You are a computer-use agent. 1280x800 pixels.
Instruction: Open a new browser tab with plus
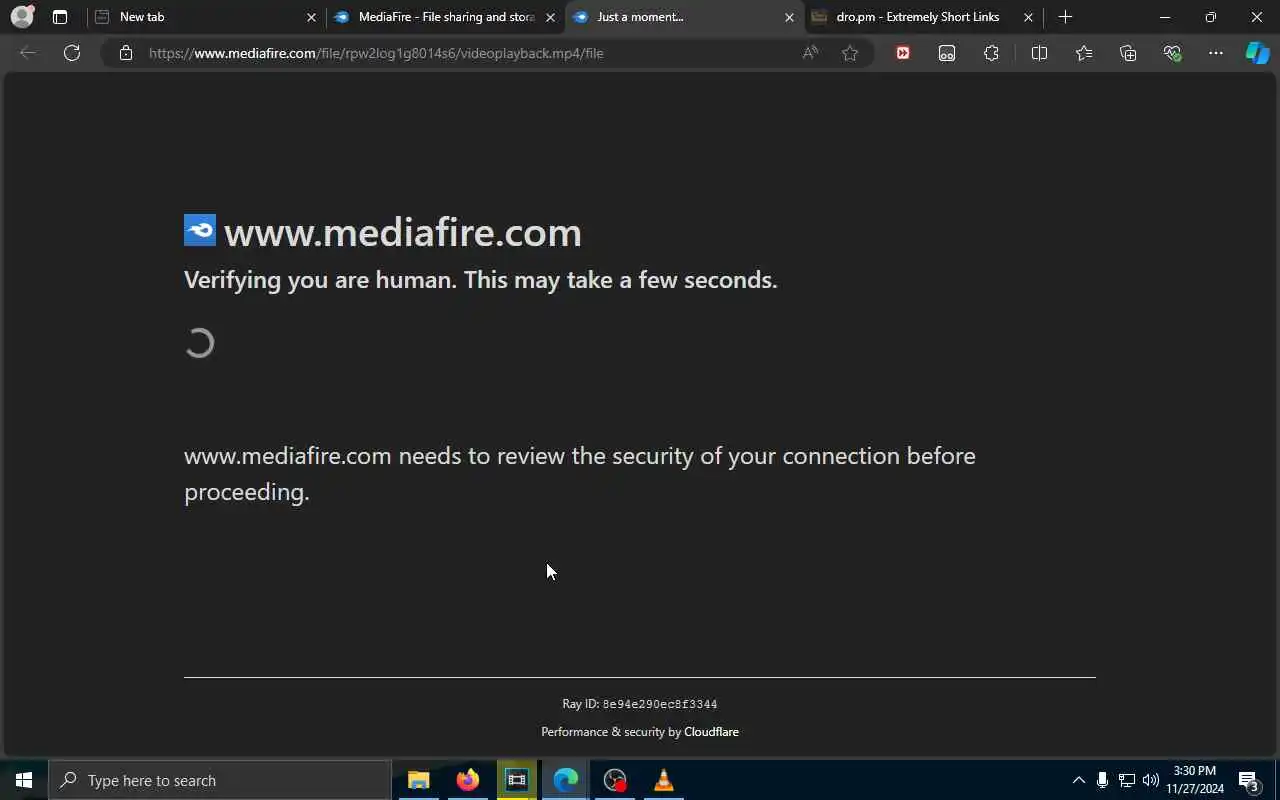coord(1065,17)
